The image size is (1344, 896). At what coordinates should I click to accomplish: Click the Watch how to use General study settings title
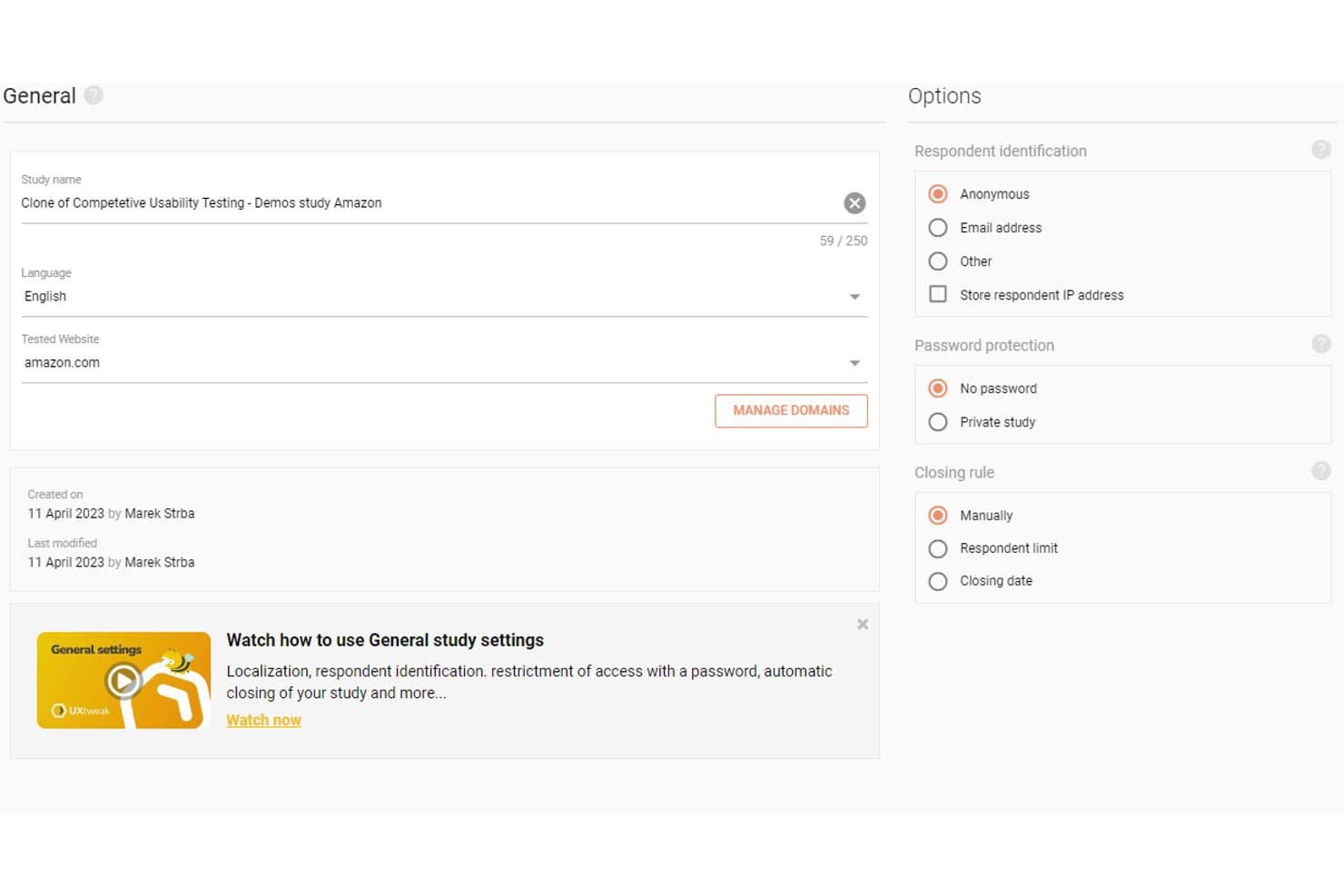[385, 640]
